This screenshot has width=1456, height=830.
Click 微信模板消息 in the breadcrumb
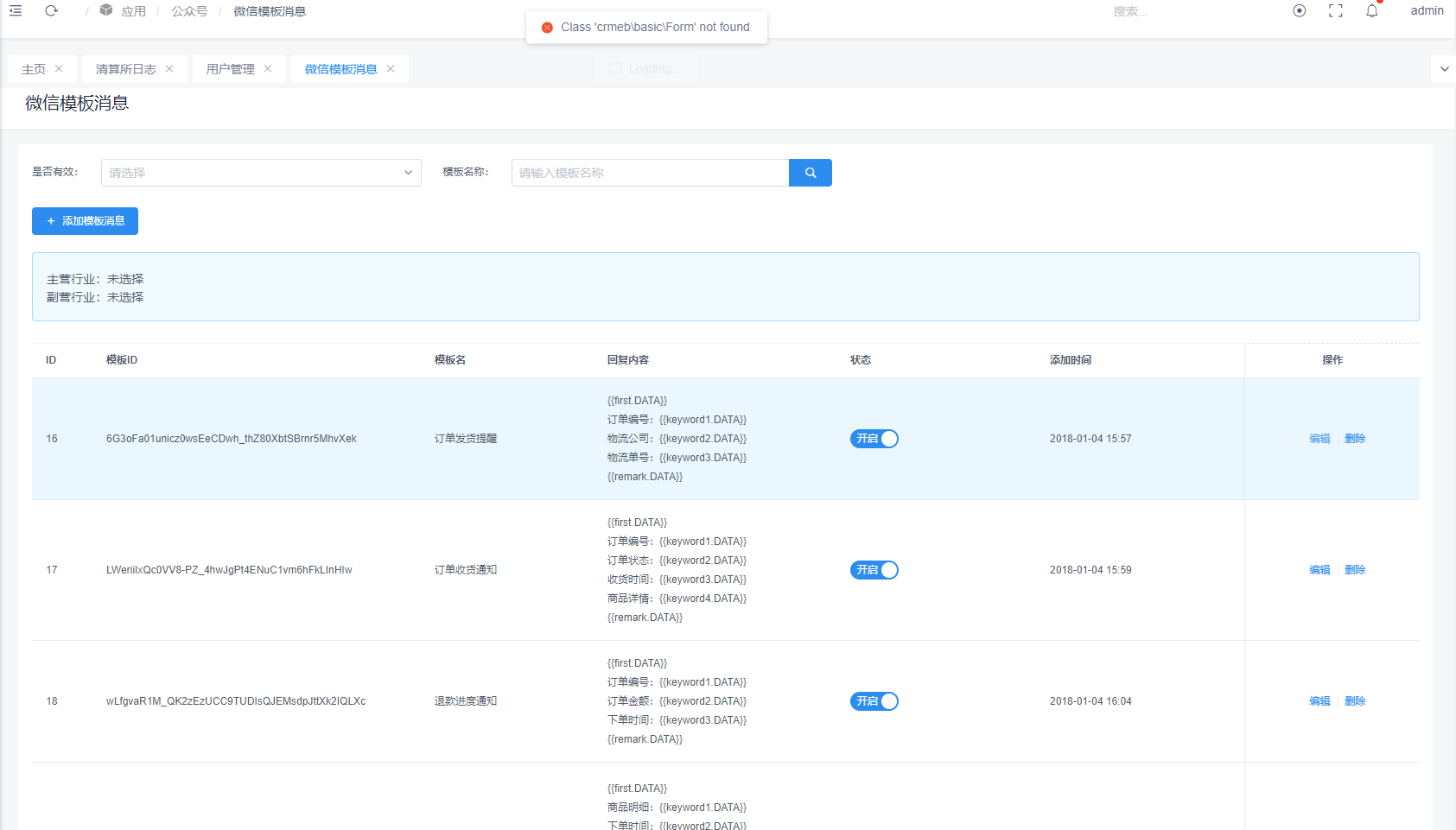pyautogui.click(x=270, y=11)
